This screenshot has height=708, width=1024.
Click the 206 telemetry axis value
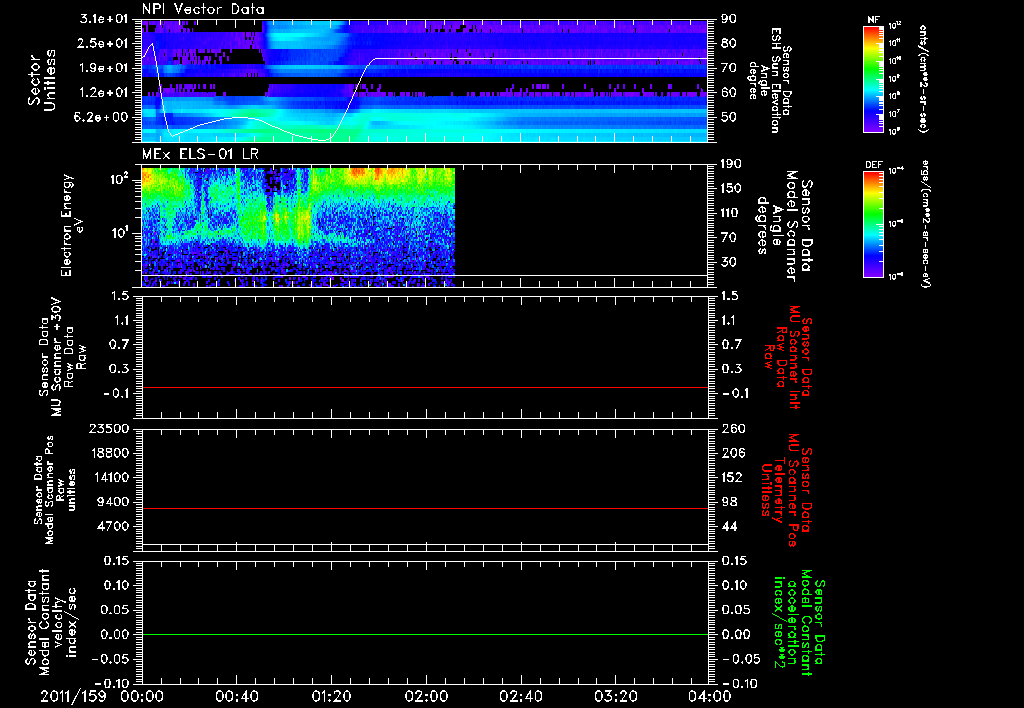pyautogui.click(x=733, y=453)
